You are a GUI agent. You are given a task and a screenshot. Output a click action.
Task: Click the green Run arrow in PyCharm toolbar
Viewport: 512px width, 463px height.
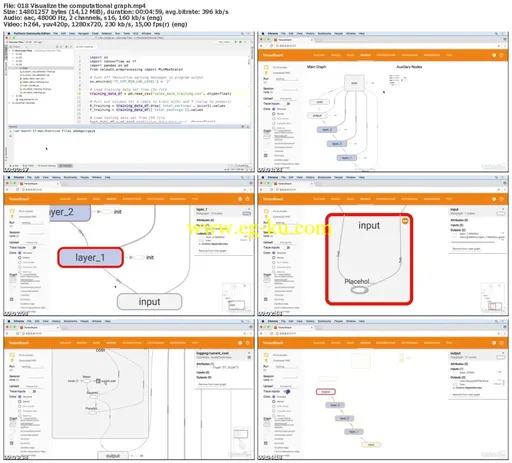click(x=236, y=42)
